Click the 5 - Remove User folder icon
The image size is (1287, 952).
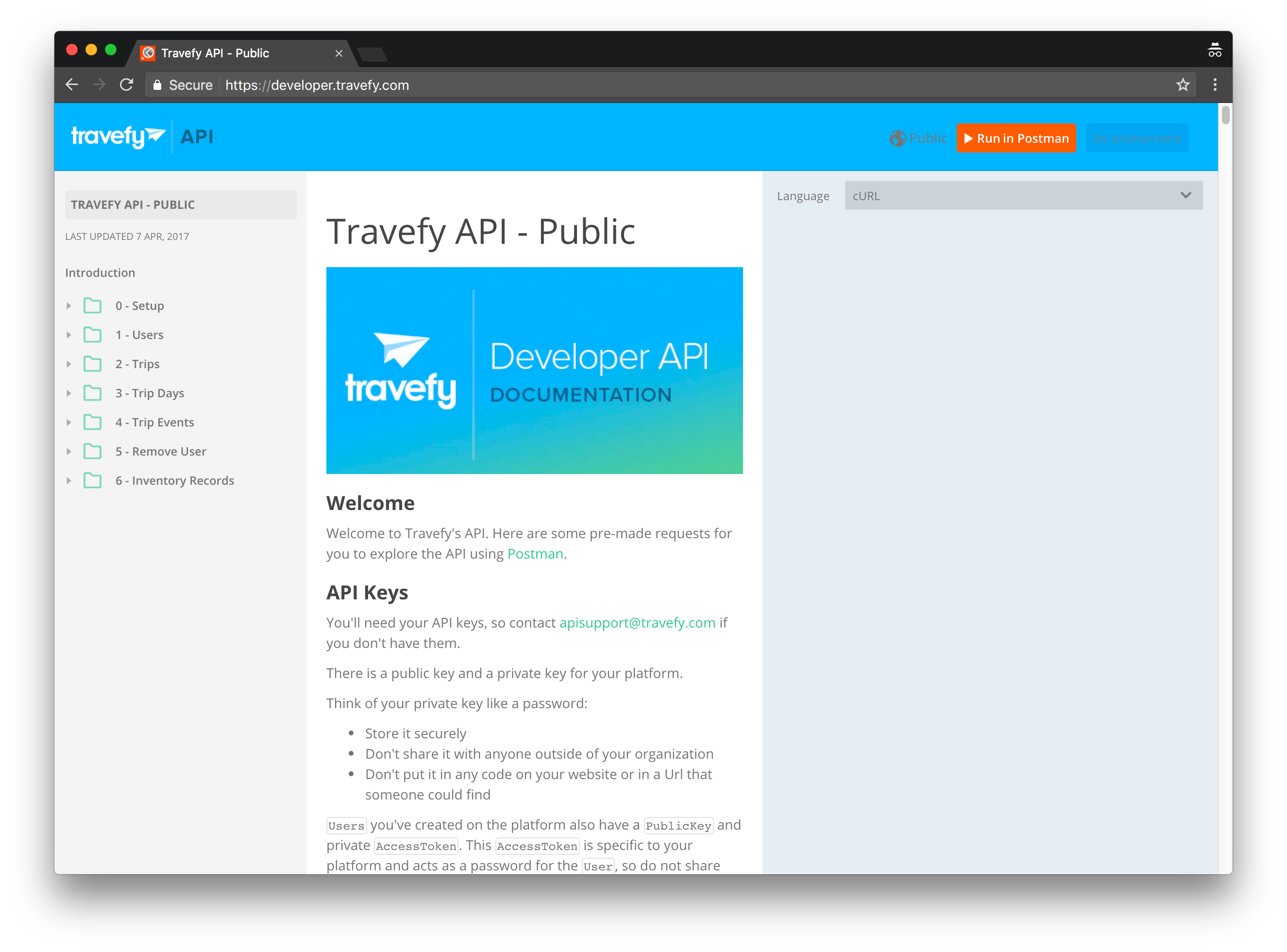(x=92, y=451)
